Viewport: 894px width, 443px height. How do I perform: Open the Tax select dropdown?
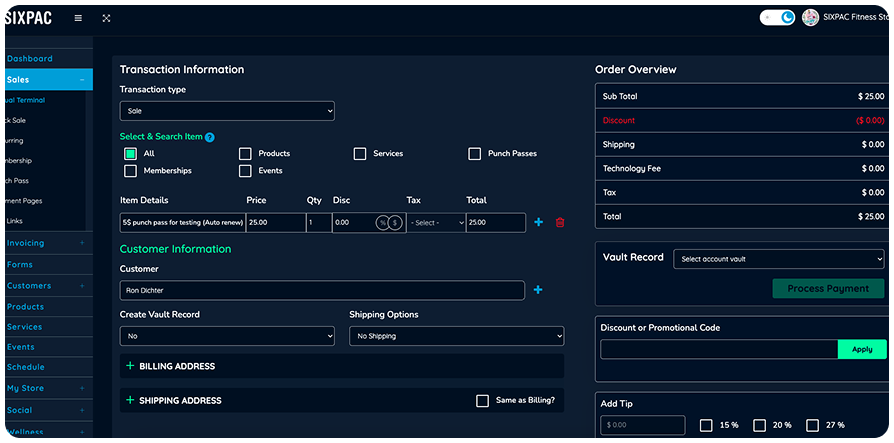coord(436,223)
